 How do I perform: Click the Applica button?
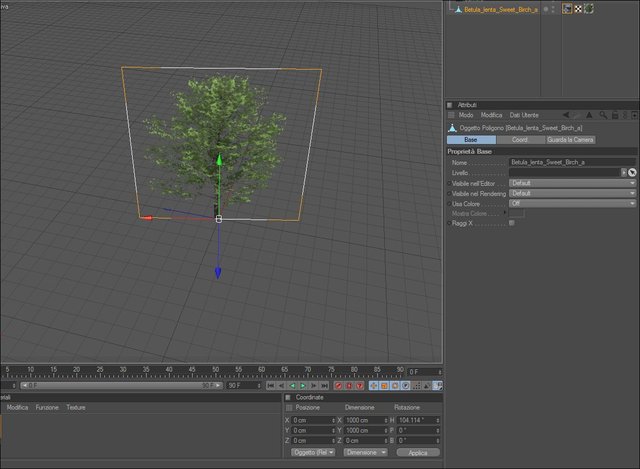click(x=418, y=452)
